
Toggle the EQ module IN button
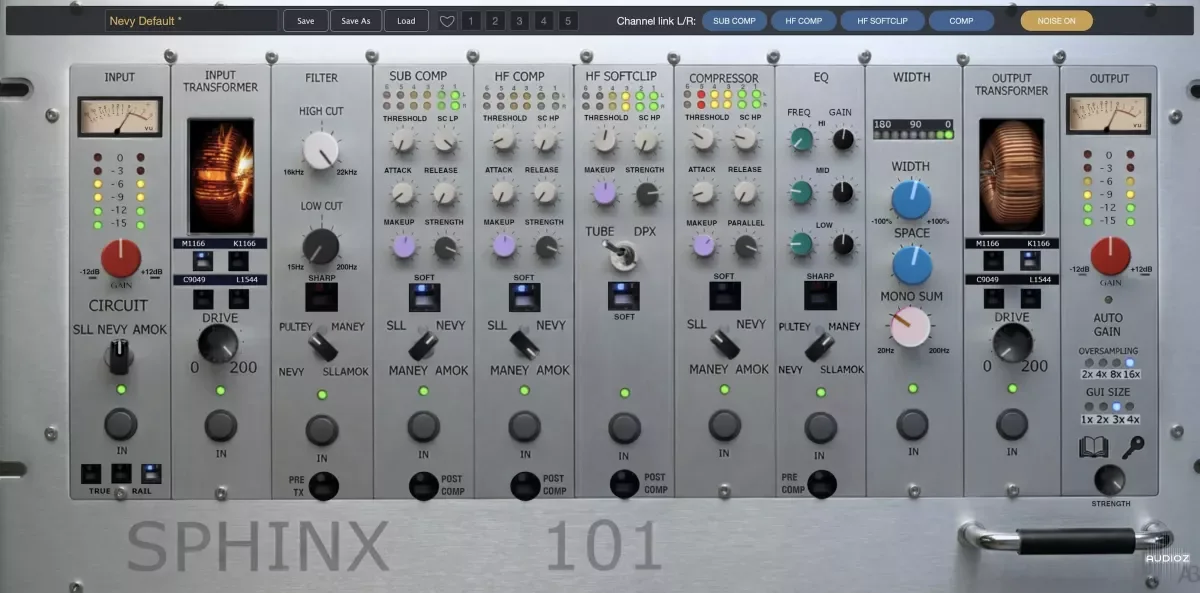[820, 427]
